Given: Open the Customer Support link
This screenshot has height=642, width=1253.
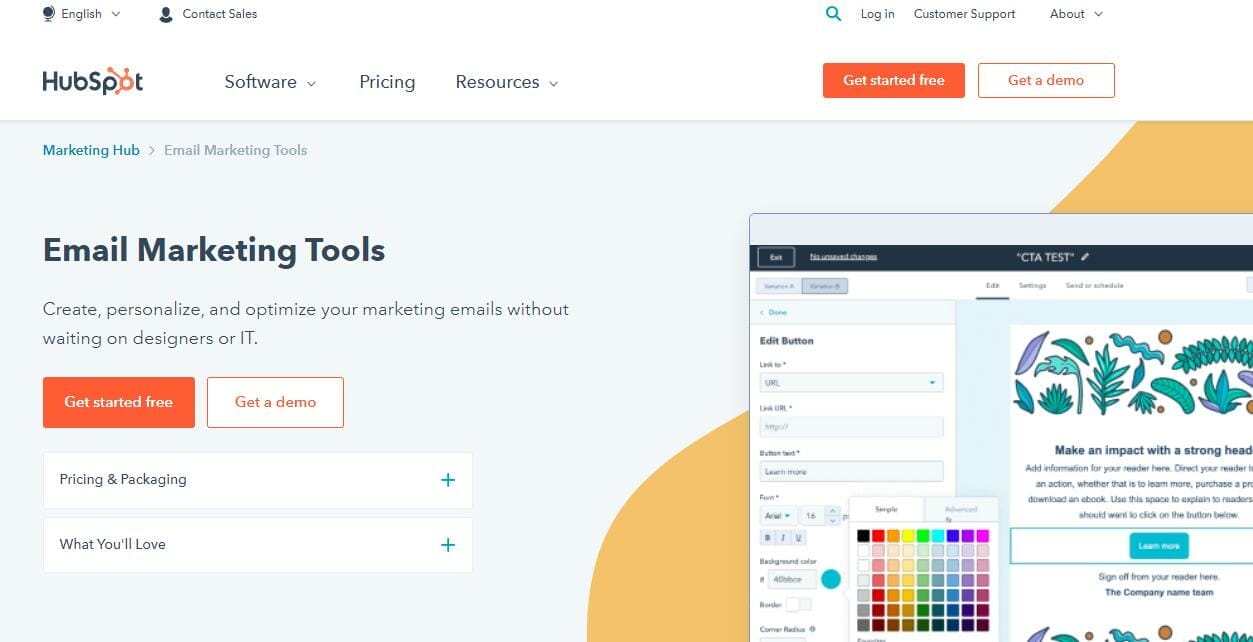Looking at the screenshot, I should coord(964,14).
